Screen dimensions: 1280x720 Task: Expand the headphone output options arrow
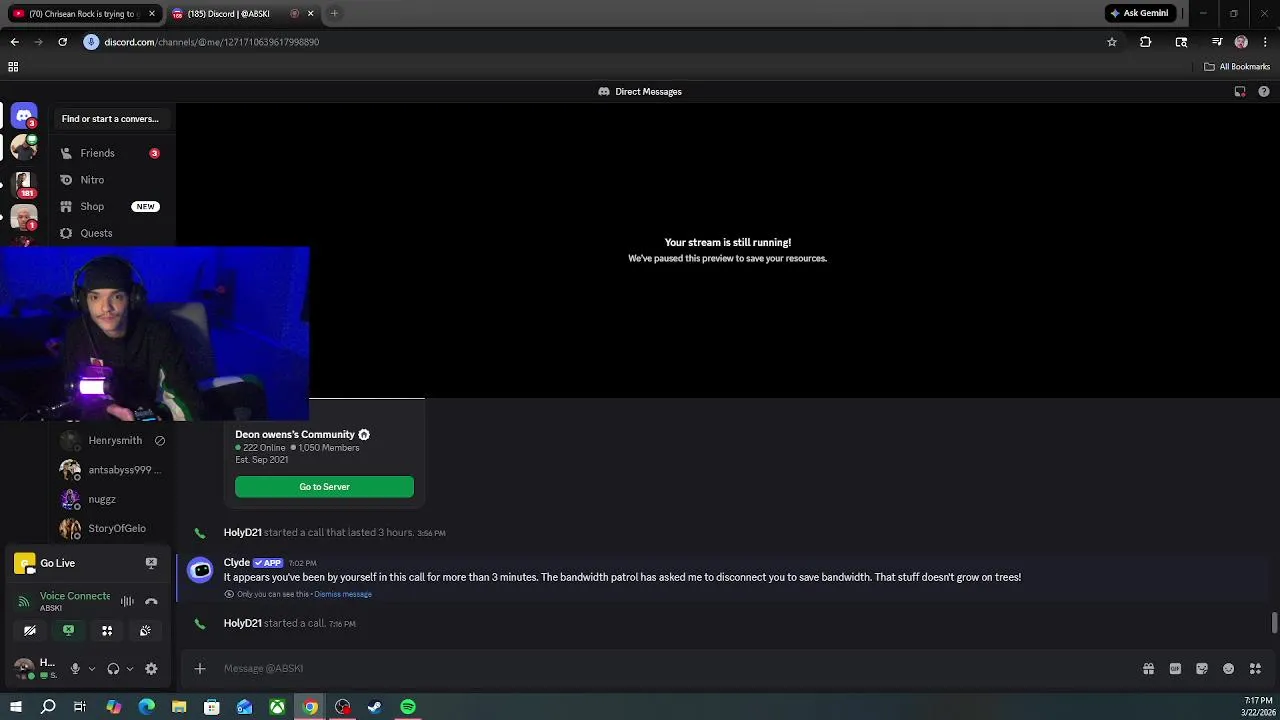click(129, 669)
